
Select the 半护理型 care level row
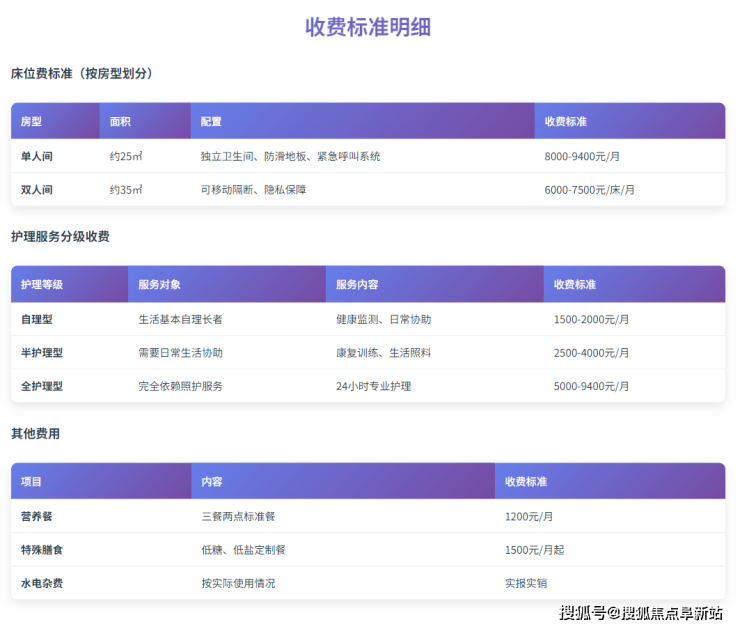[42, 352]
